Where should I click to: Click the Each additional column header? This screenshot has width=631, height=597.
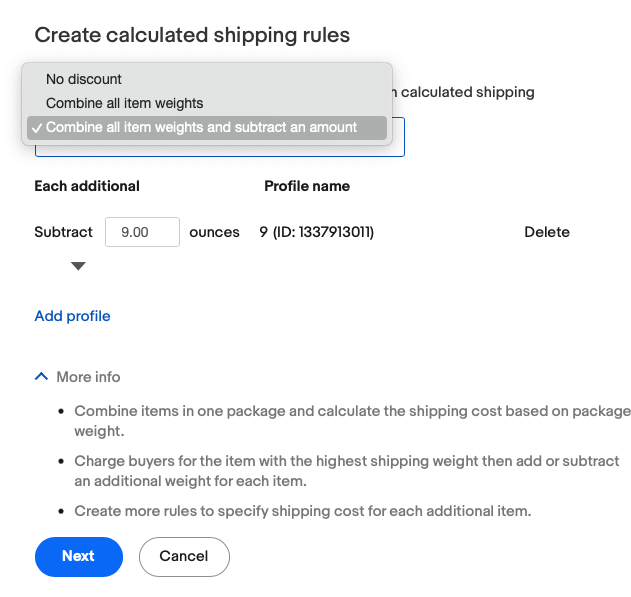[87, 186]
